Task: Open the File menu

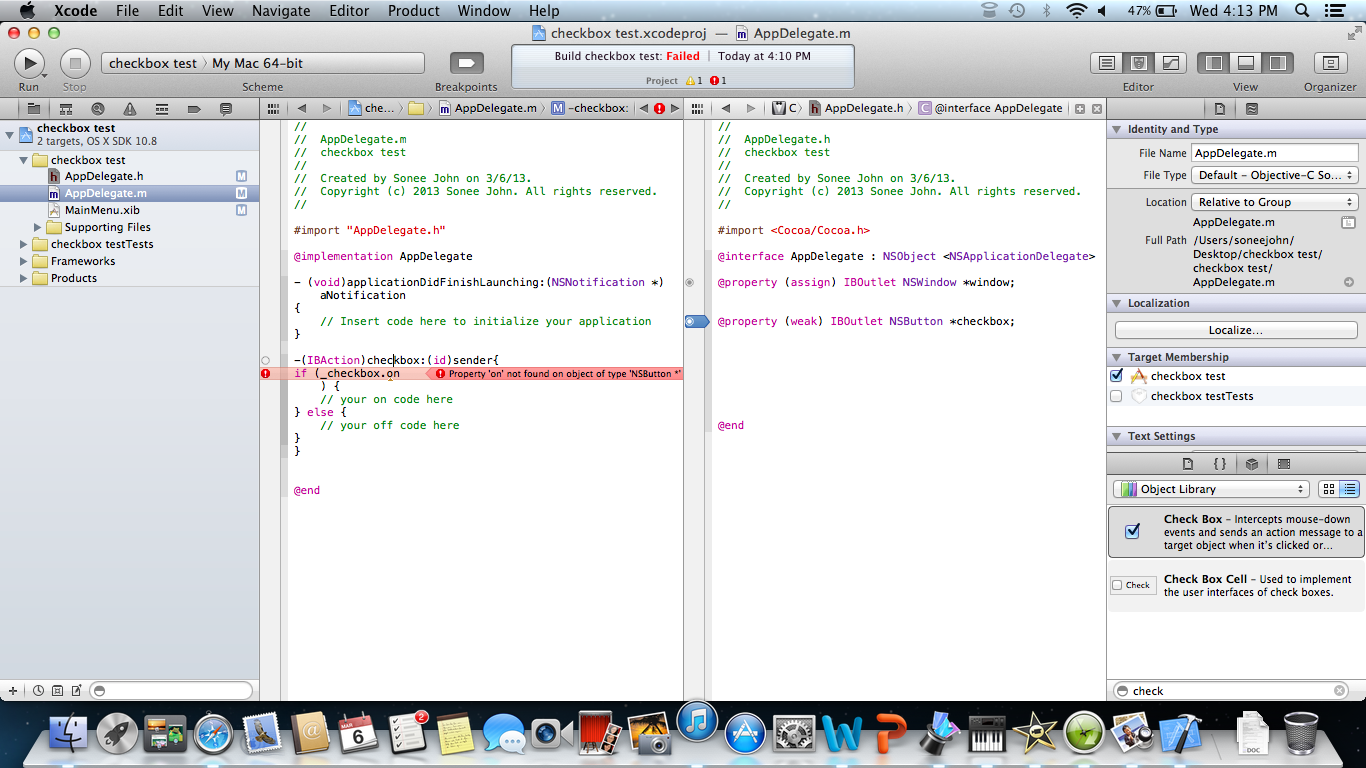Action: coord(127,11)
